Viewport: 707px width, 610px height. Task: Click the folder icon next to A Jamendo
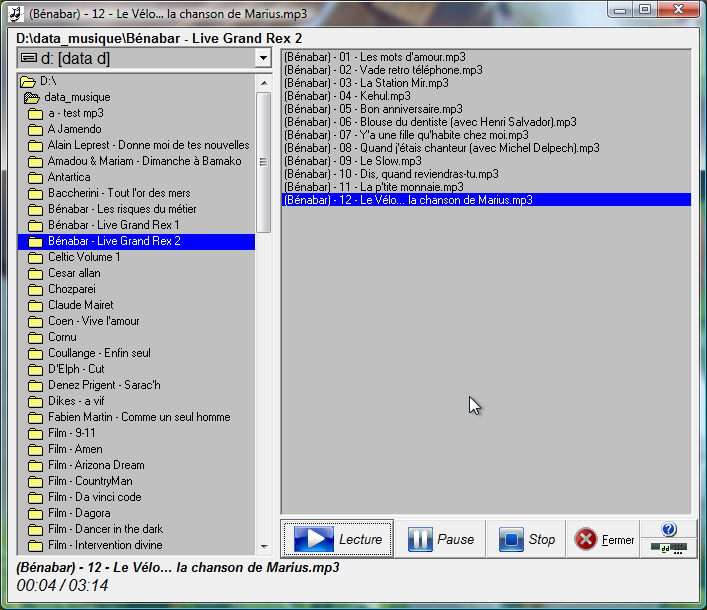click(35, 130)
